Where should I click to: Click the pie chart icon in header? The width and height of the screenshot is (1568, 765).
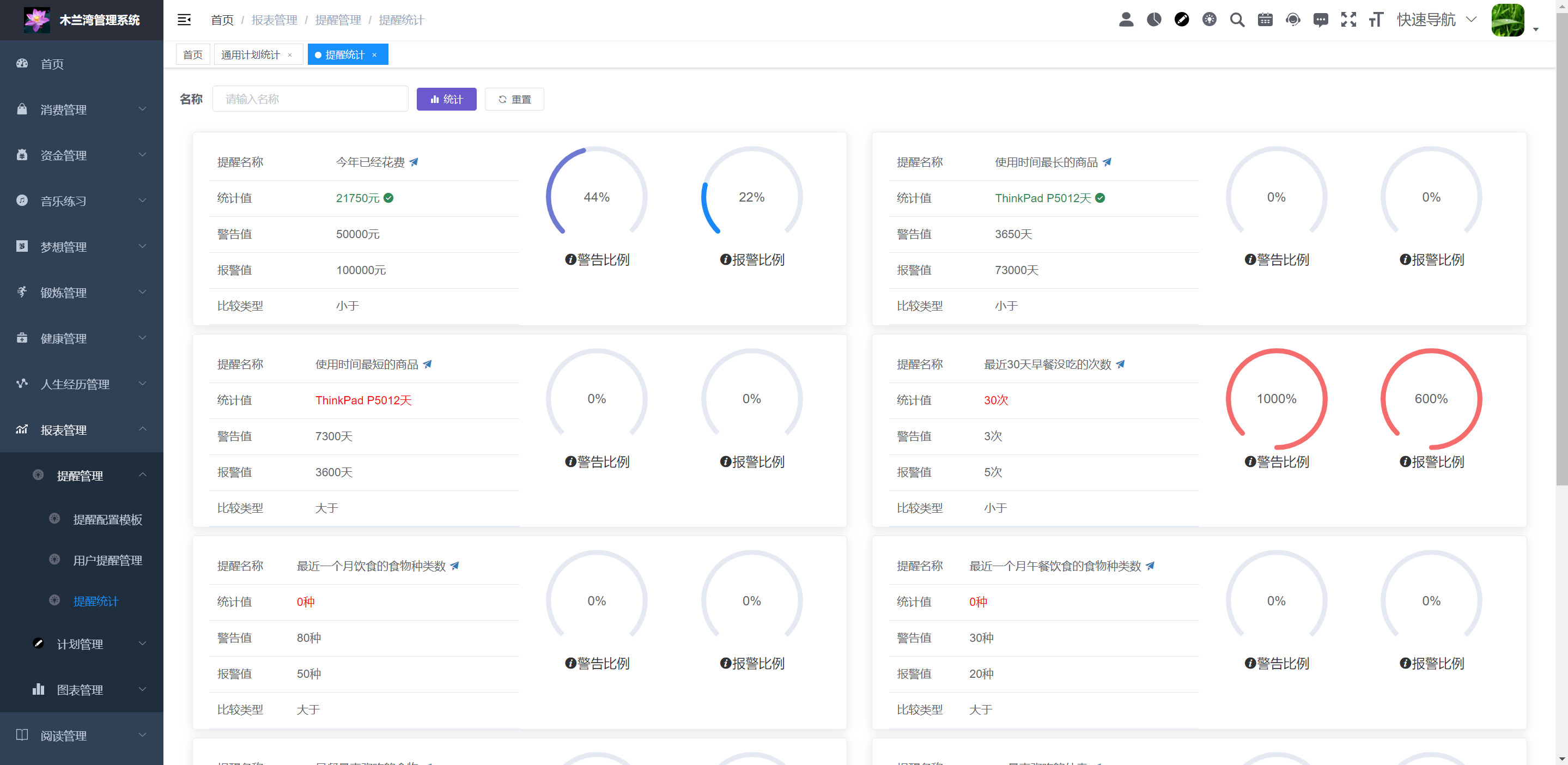(x=1153, y=20)
